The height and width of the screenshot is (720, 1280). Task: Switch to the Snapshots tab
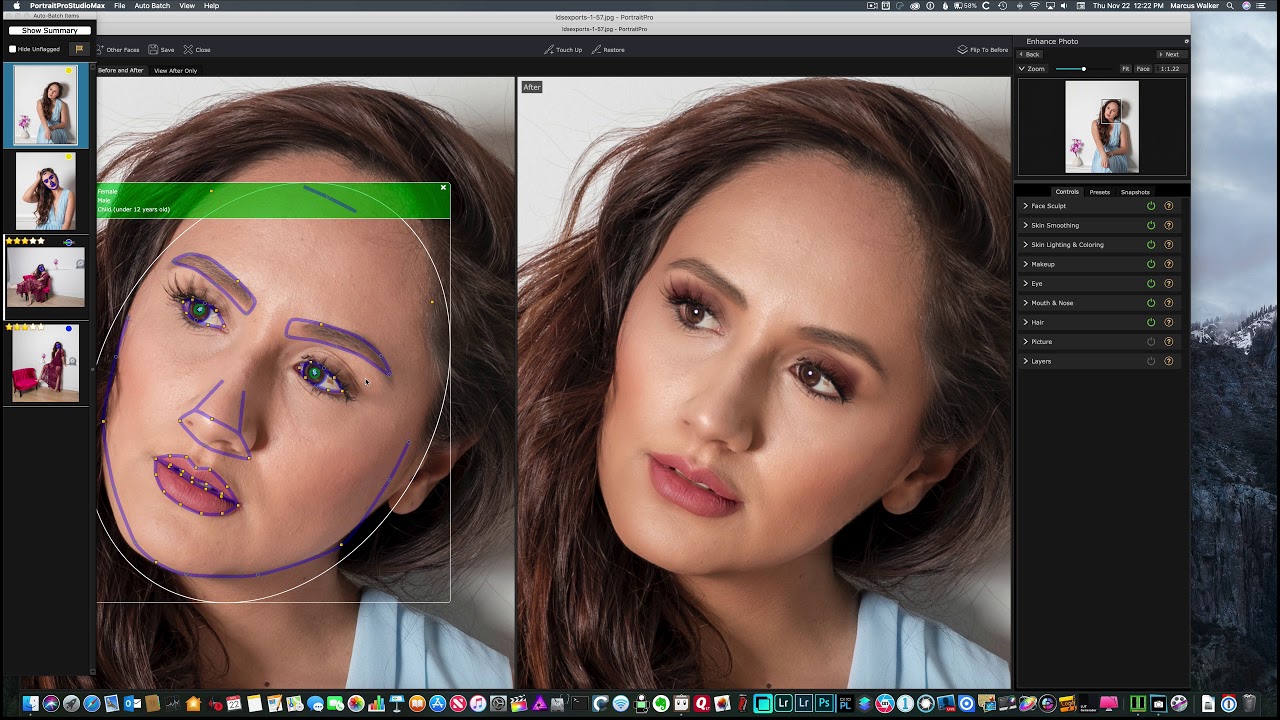click(x=1135, y=192)
